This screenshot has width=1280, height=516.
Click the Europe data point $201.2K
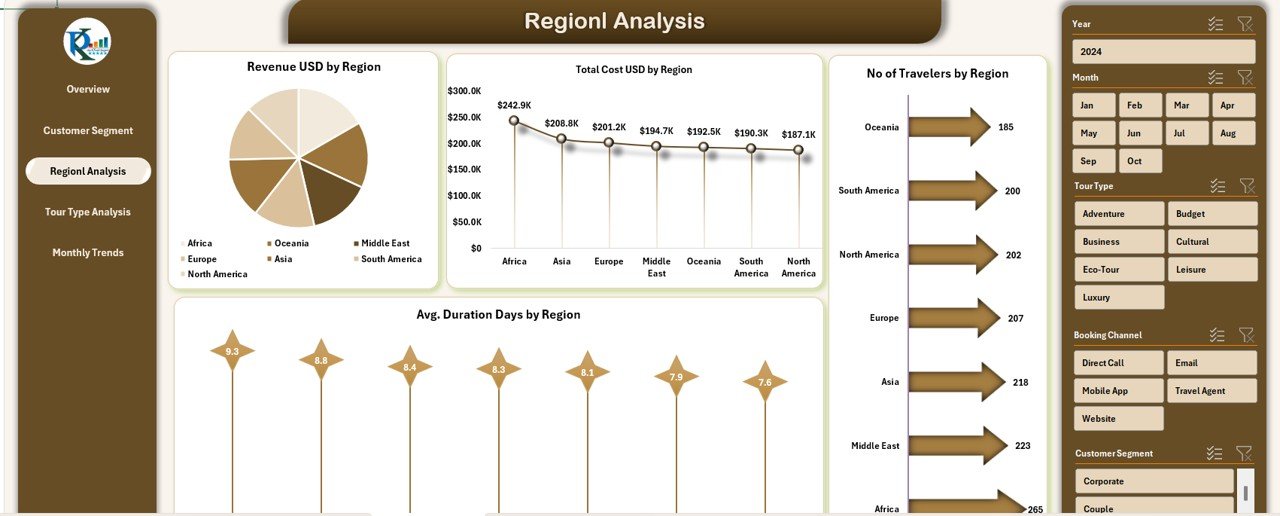pyautogui.click(x=609, y=142)
